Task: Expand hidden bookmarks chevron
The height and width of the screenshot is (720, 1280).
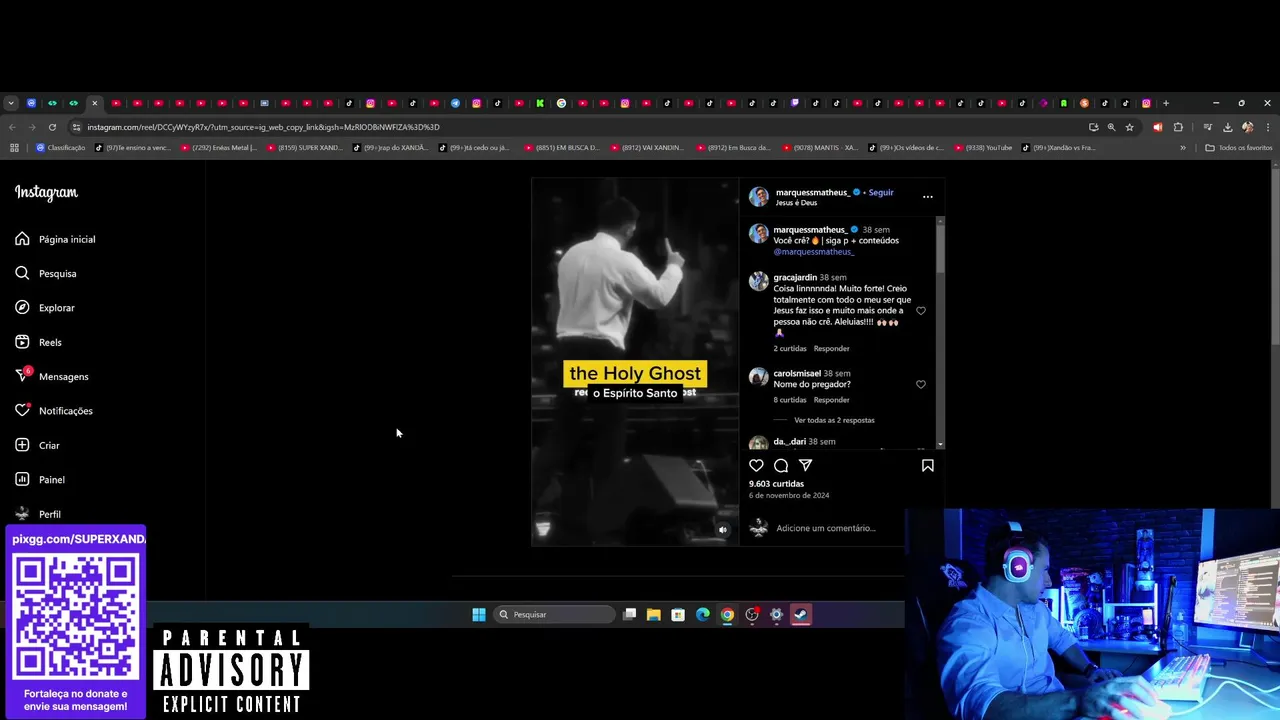Action: pyautogui.click(x=1183, y=148)
